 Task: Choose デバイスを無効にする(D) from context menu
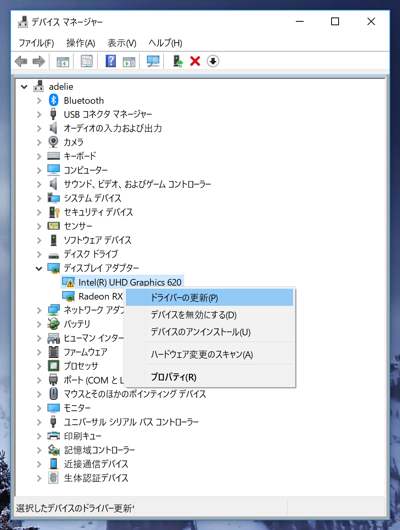[x=209, y=315]
